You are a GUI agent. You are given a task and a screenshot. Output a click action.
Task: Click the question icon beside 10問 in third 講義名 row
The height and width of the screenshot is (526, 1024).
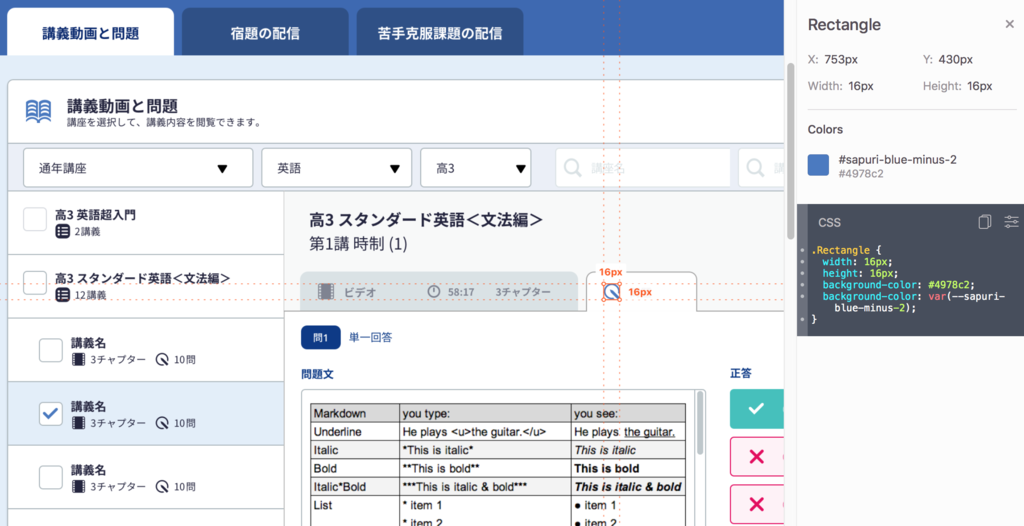tap(162, 486)
